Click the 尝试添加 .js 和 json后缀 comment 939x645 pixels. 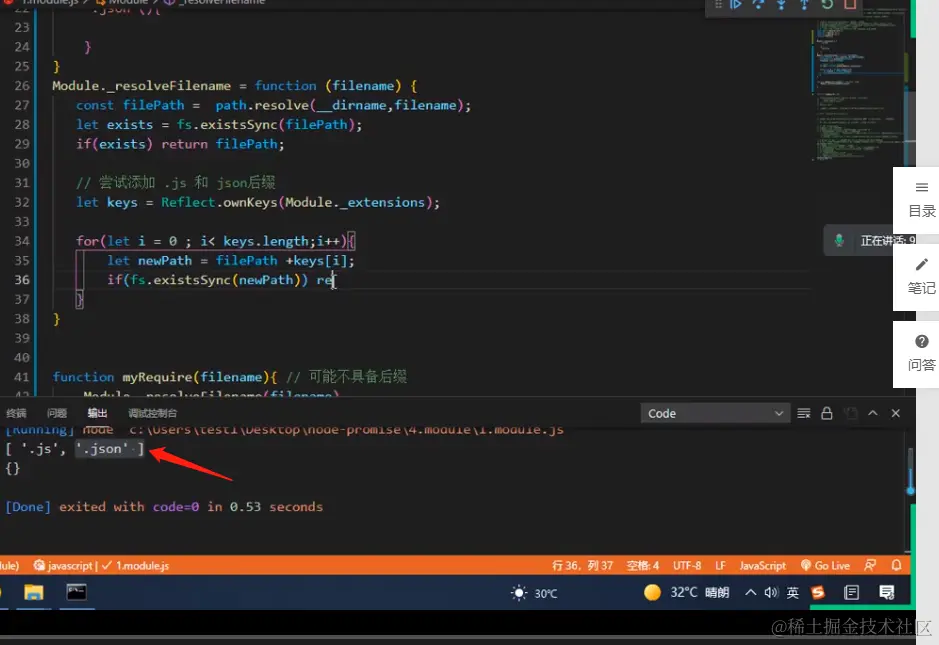pos(175,183)
